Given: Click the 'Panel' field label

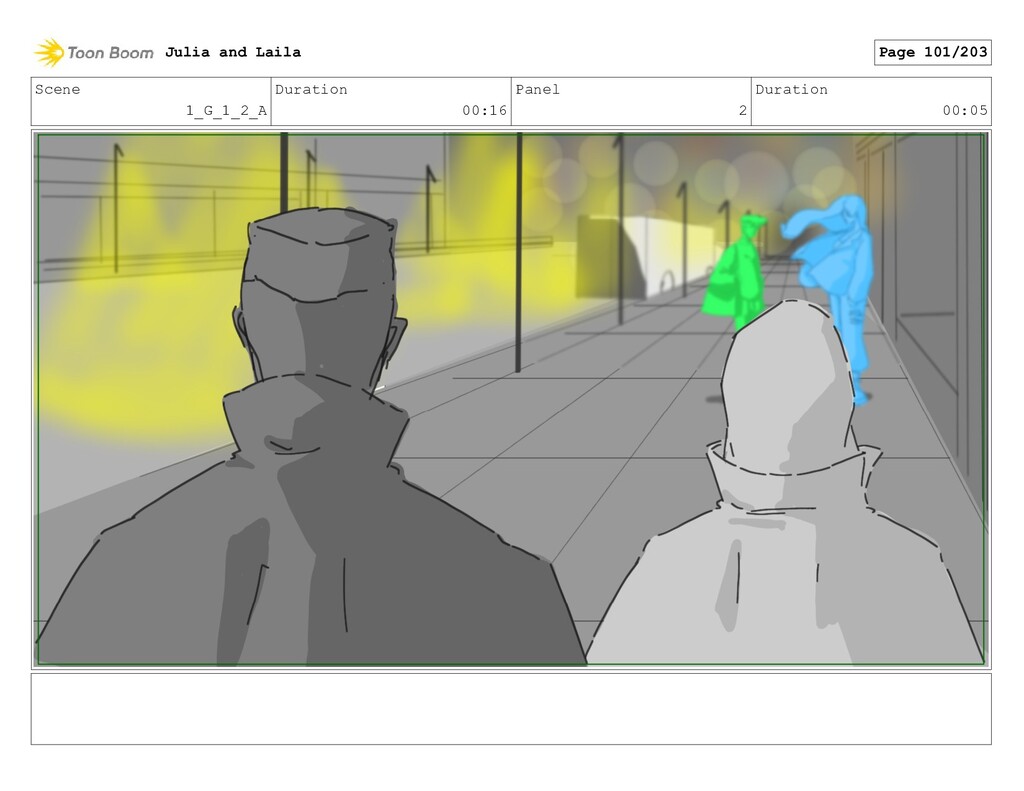Looking at the screenshot, I should [x=537, y=89].
